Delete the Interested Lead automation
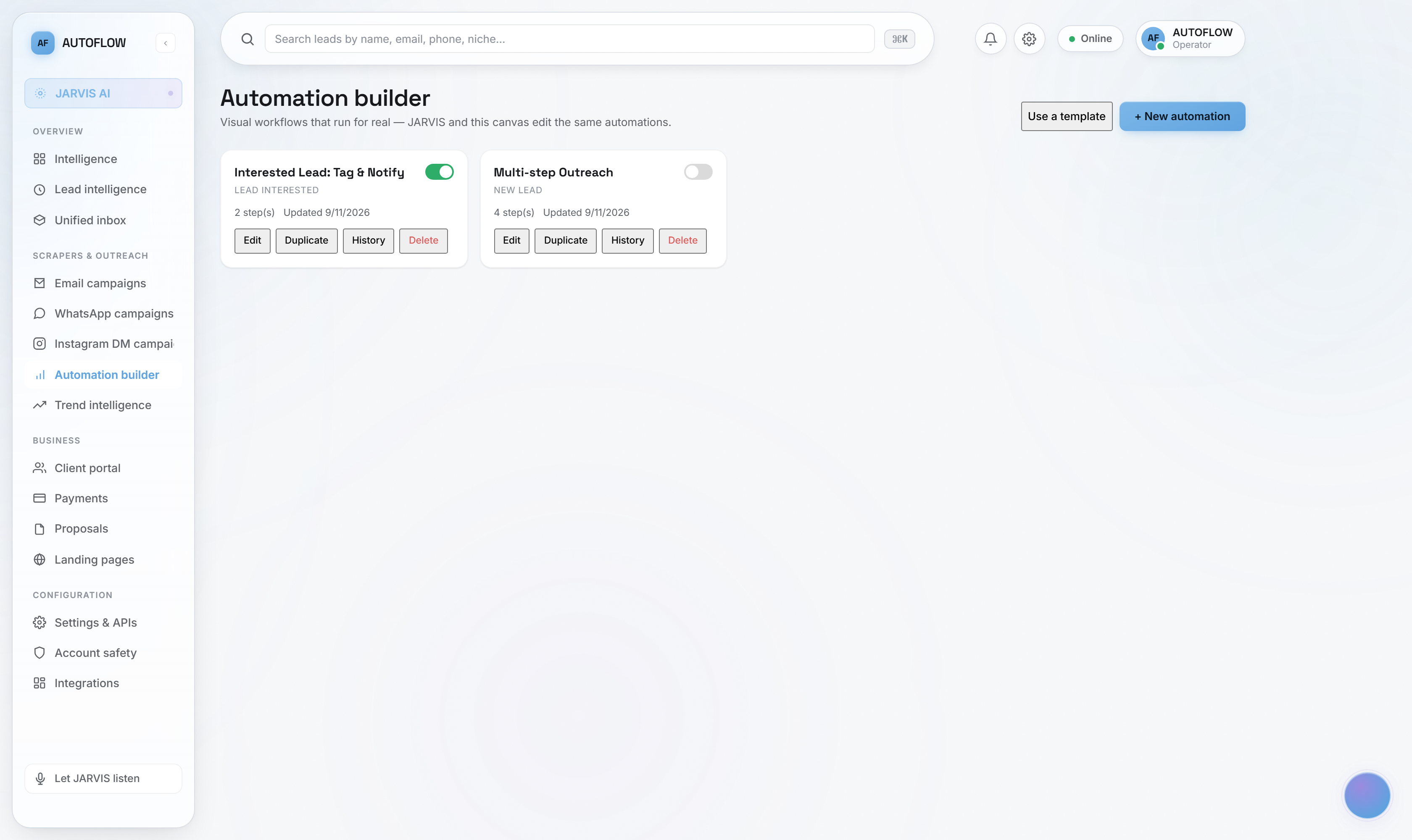1412x840 pixels. click(423, 241)
